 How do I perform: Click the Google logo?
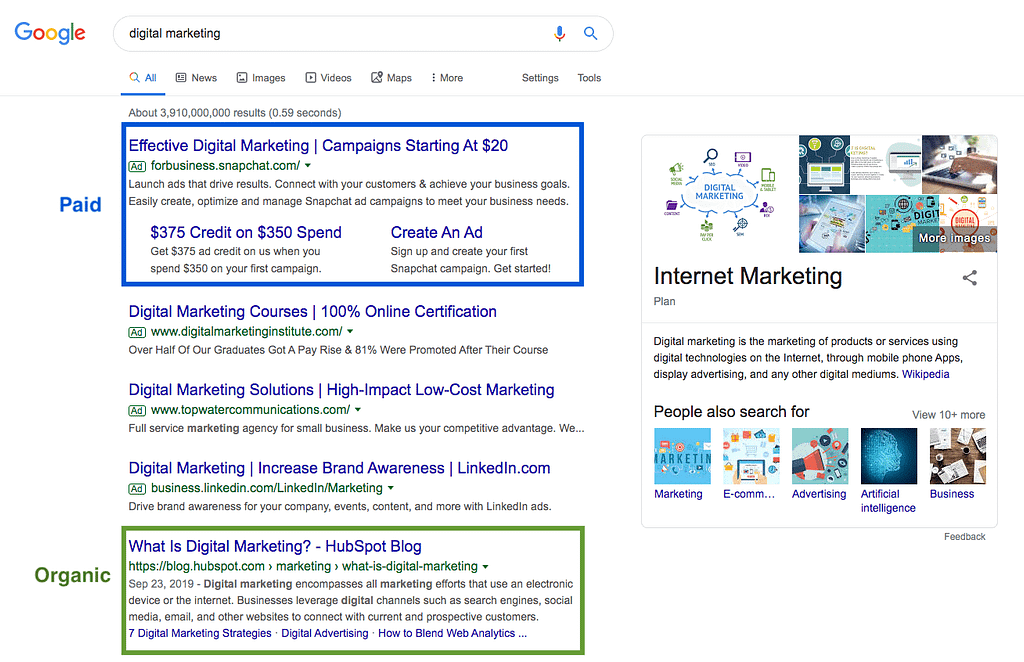[x=50, y=33]
